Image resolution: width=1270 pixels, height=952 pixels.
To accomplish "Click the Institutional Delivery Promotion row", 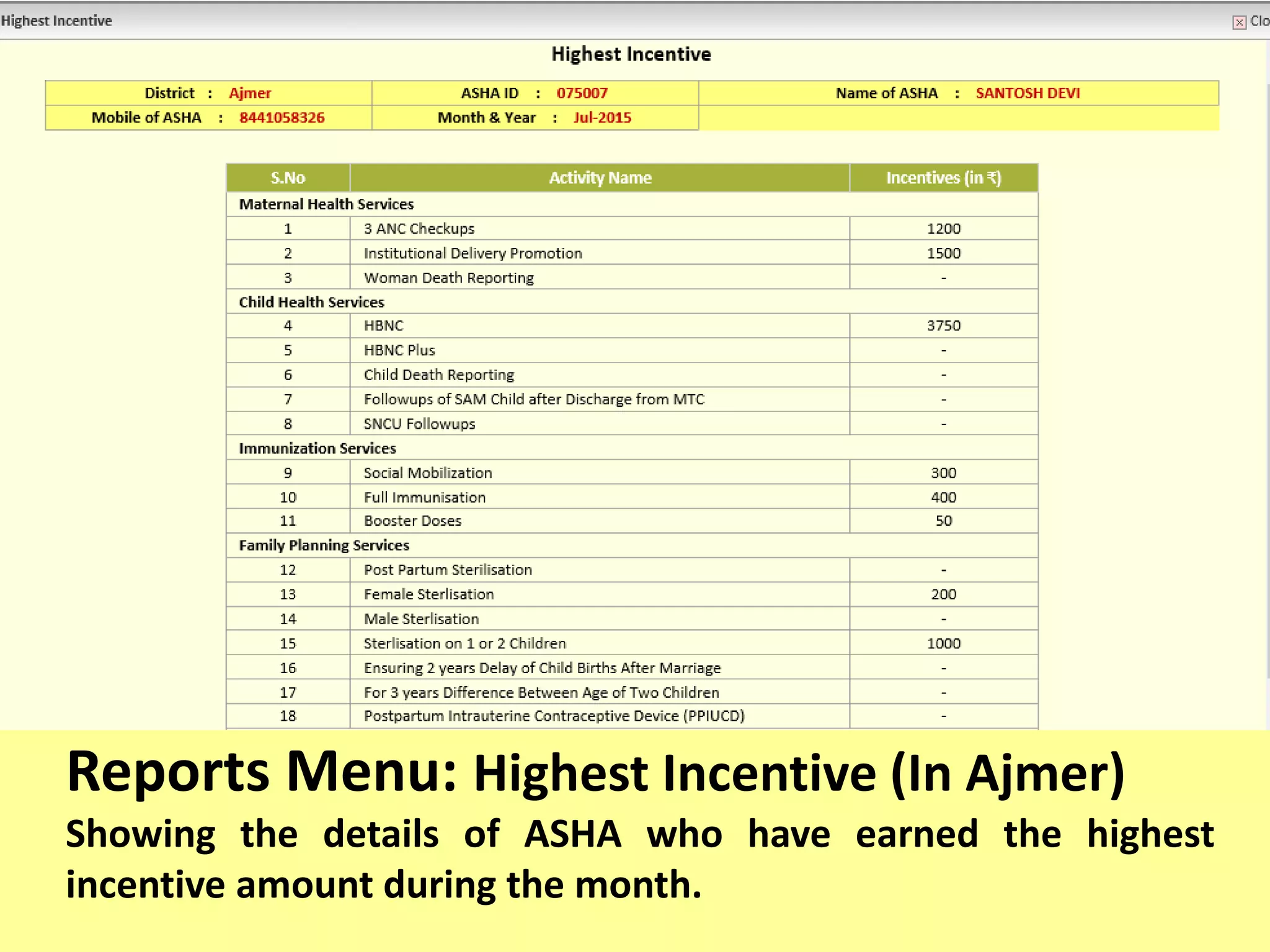I will pyautogui.click(x=473, y=253).
